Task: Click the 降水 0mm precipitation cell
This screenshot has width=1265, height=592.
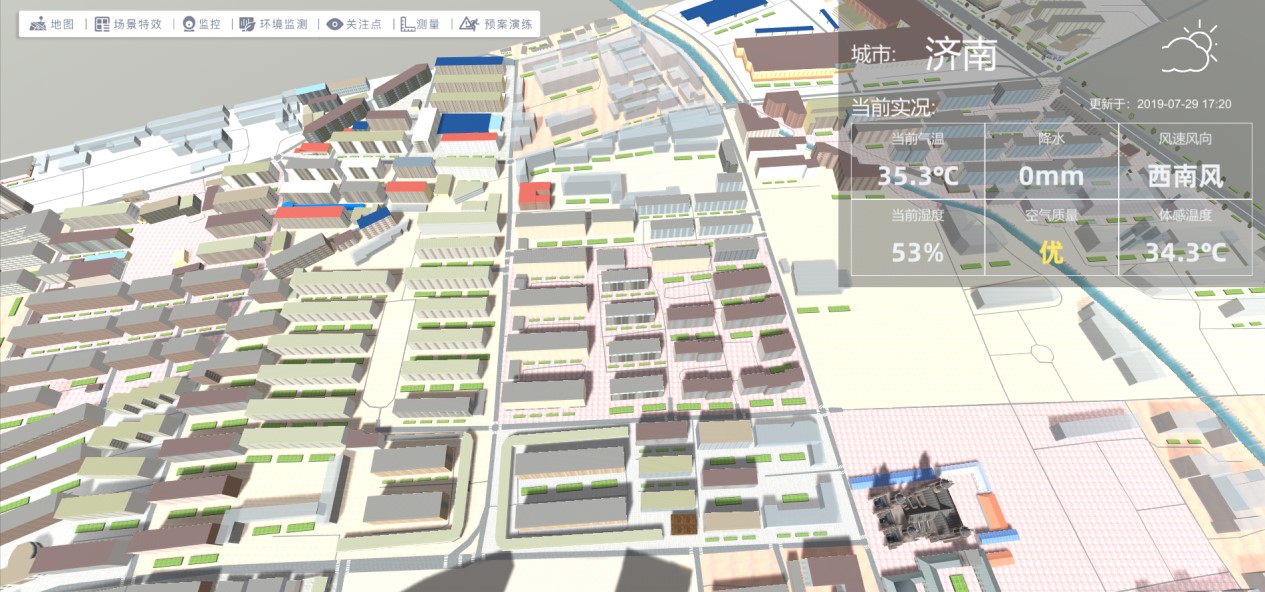Action: 1051,161
